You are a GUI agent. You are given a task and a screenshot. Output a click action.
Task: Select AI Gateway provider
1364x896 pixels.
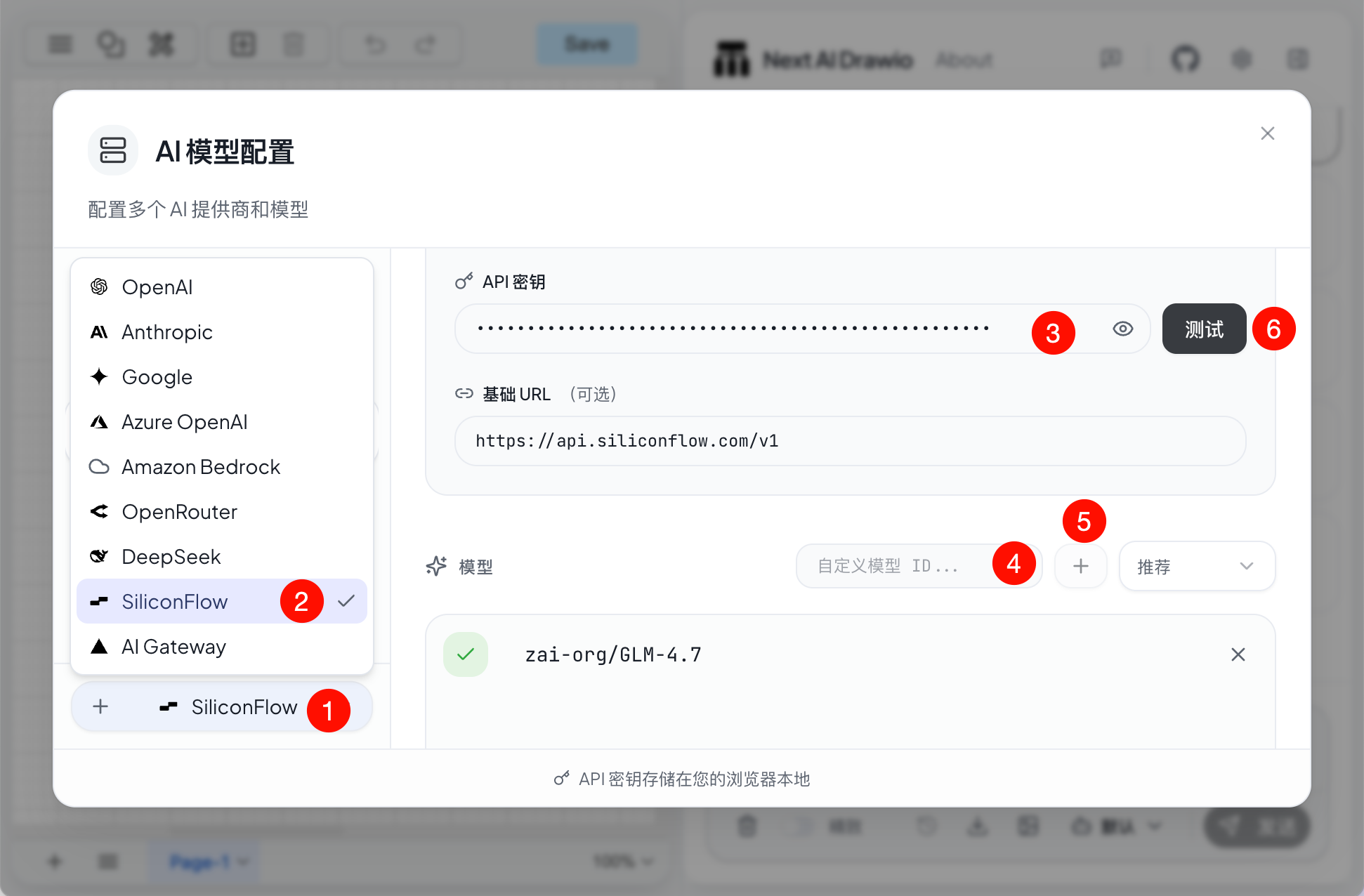(173, 647)
